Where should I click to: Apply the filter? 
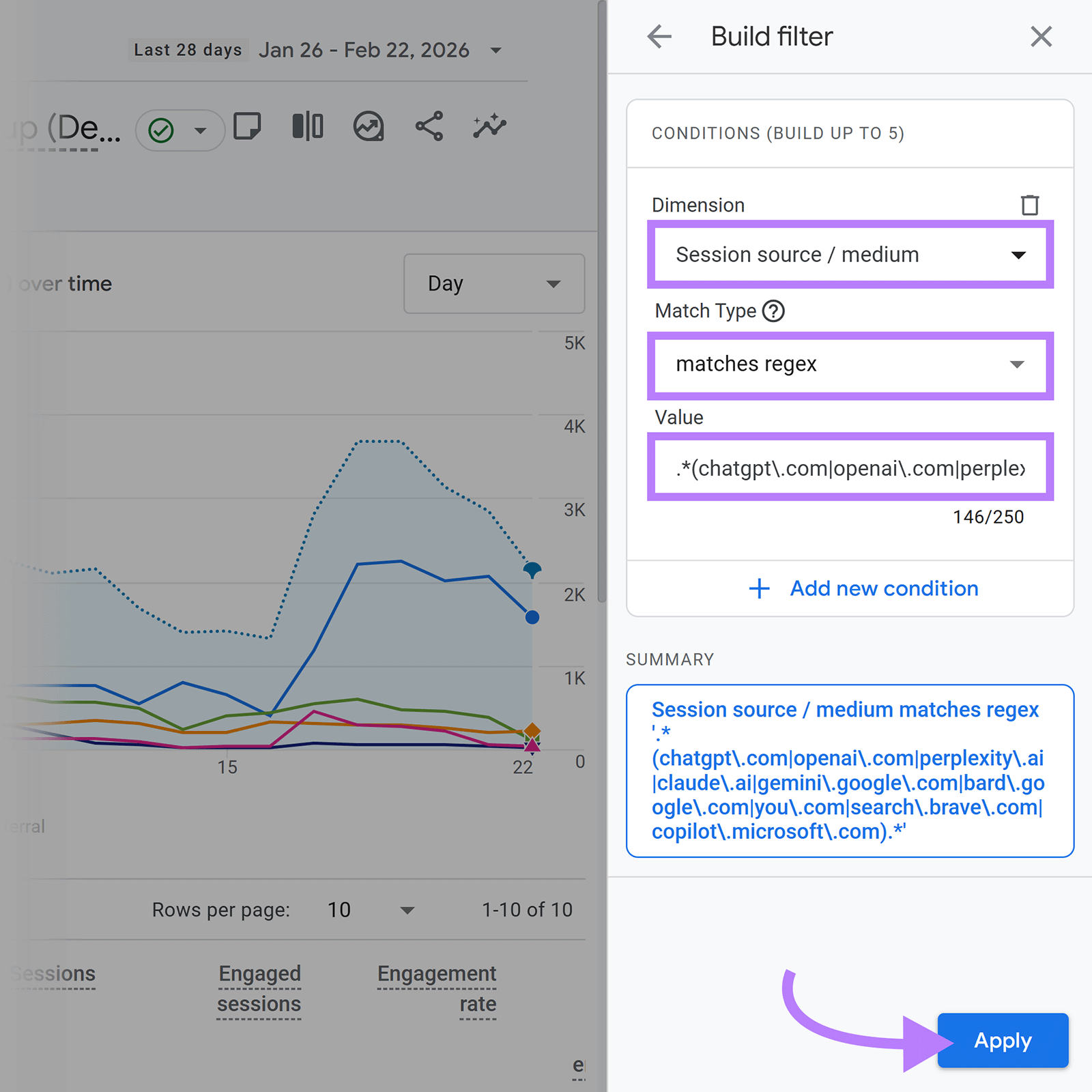[1002, 1041]
